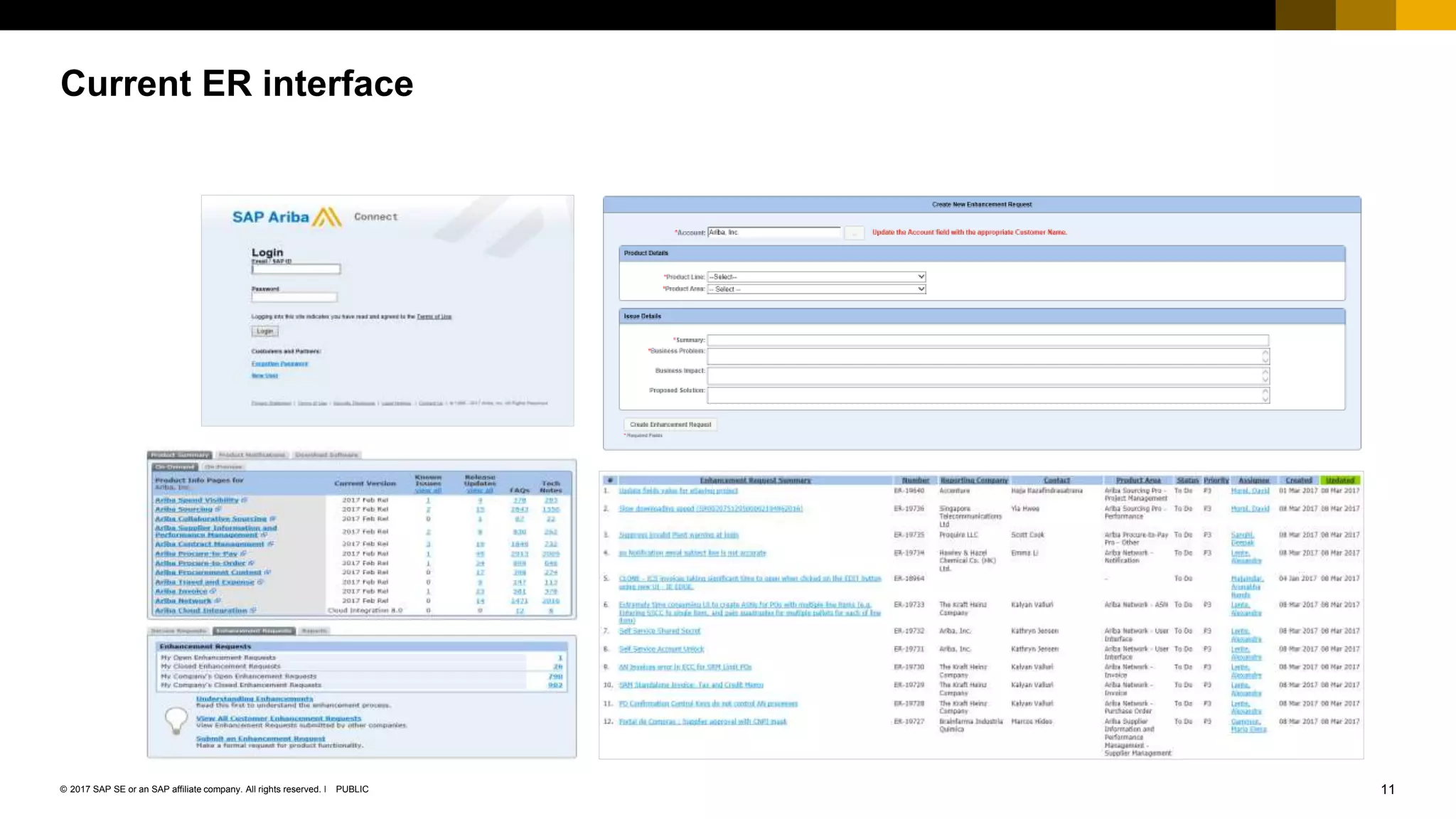Switch to the Product Notifications tab
Screen dimensions: 1456x819
point(252,455)
